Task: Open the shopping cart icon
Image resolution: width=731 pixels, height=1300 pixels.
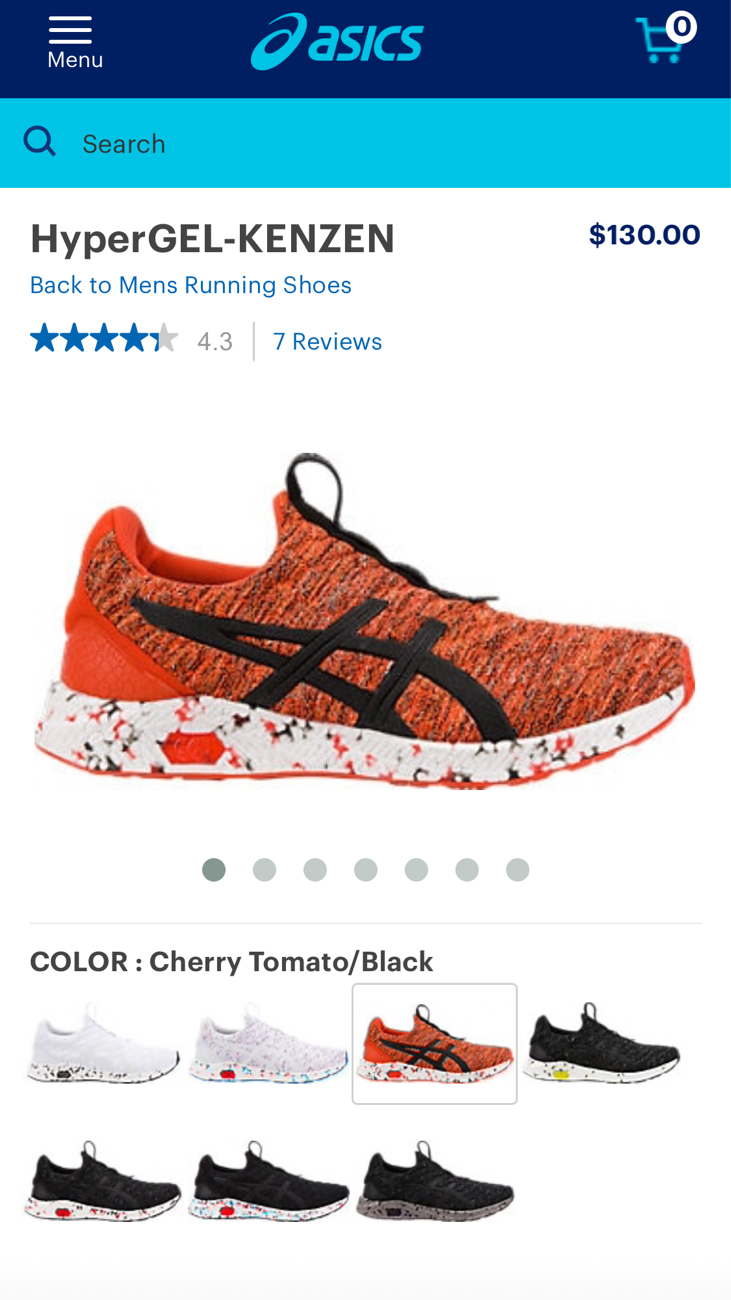Action: [x=665, y=39]
